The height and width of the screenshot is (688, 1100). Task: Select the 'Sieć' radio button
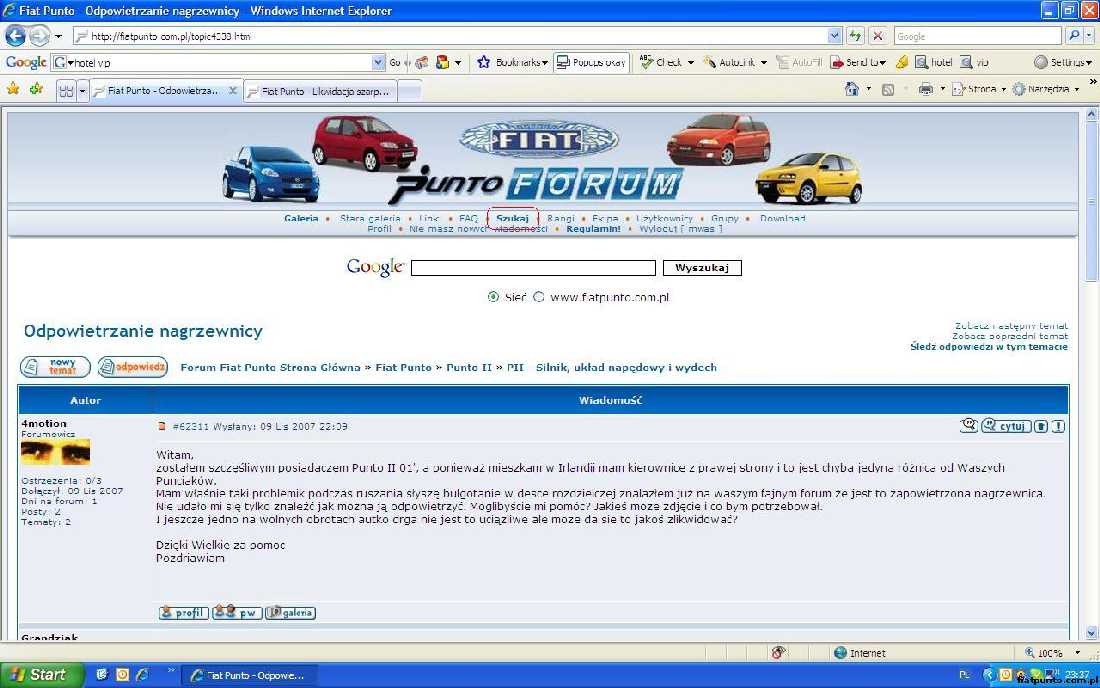coord(493,297)
